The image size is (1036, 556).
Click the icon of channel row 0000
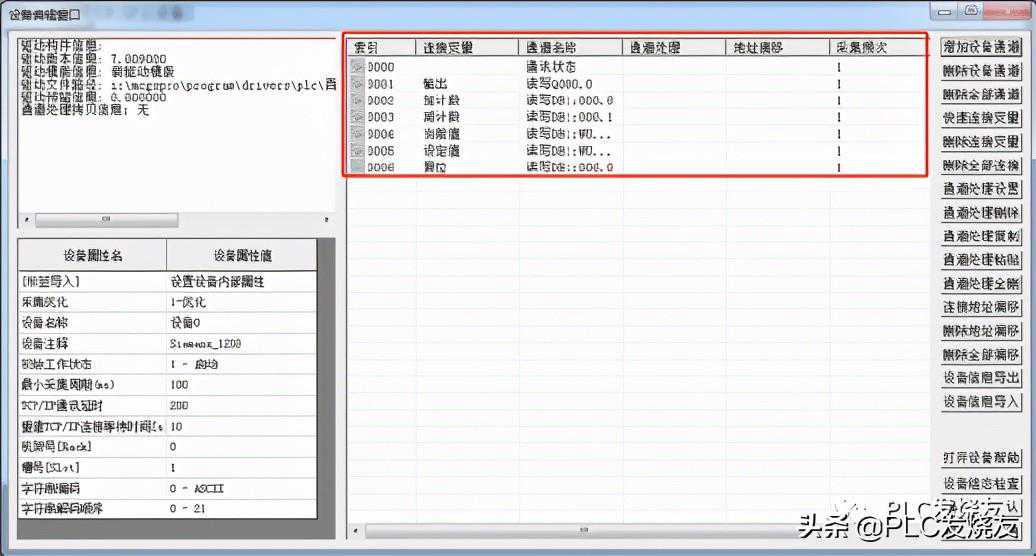coord(358,67)
